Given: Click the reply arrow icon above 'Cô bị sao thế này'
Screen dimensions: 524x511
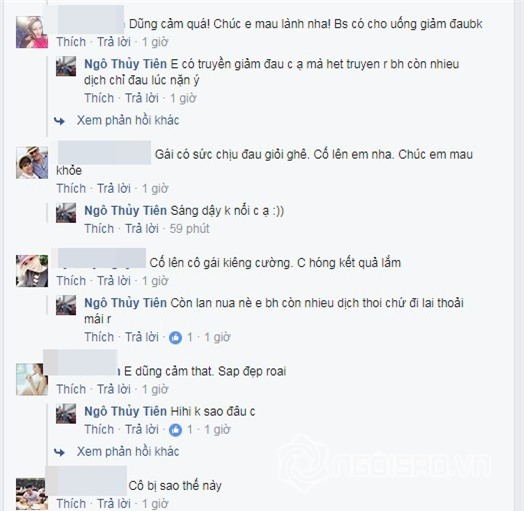Looking at the screenshot, I should (x=59, y=452).
